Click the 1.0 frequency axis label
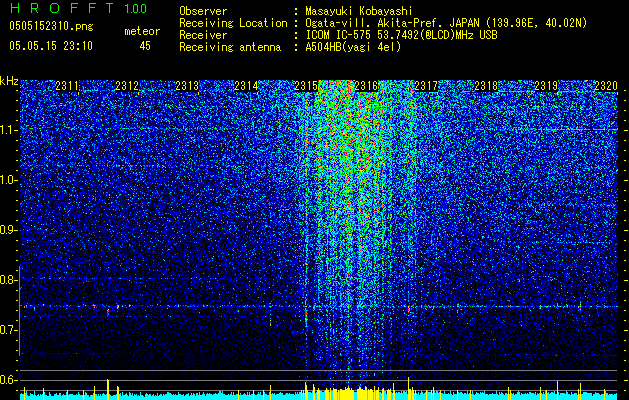This screenshot has height=400, width=629. (9, 180)
